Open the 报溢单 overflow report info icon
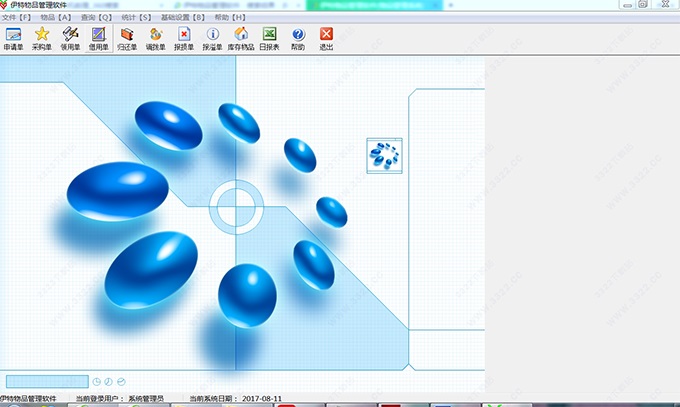This screenshot has width=680, height=407. [212, 39]
